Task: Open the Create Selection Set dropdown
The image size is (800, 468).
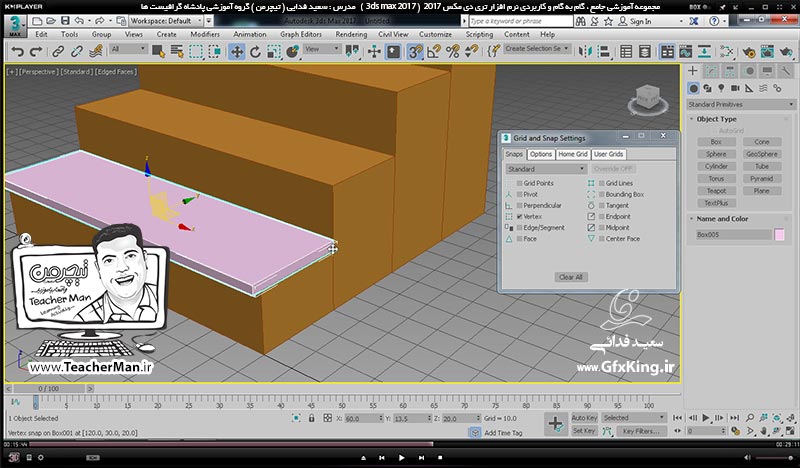Action: click(x=537, y=49)
